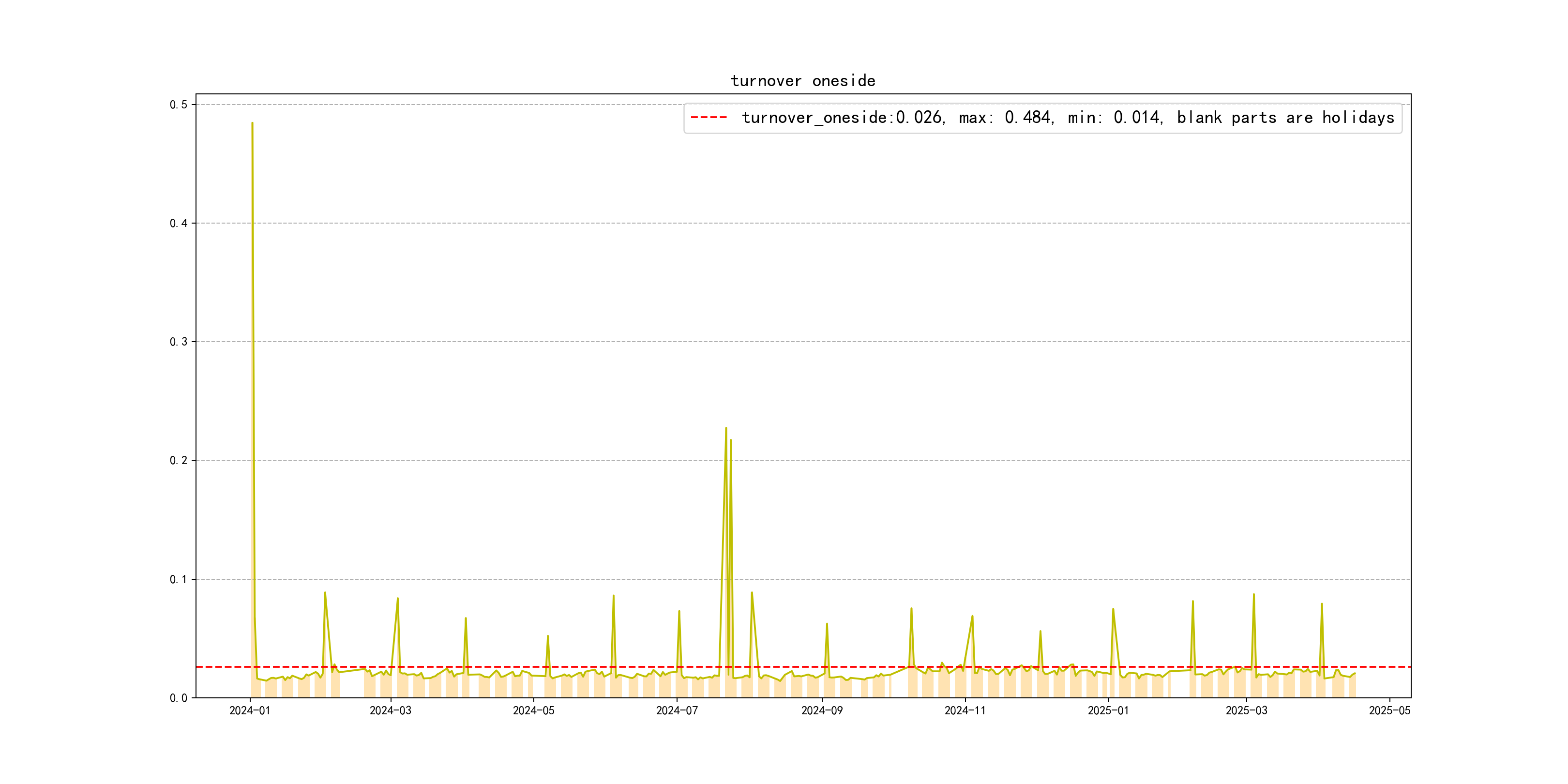Select the 2025-01 x-axis date label
The image size is (1568, 784).
pyautogui.click(x=1108, y=711)
